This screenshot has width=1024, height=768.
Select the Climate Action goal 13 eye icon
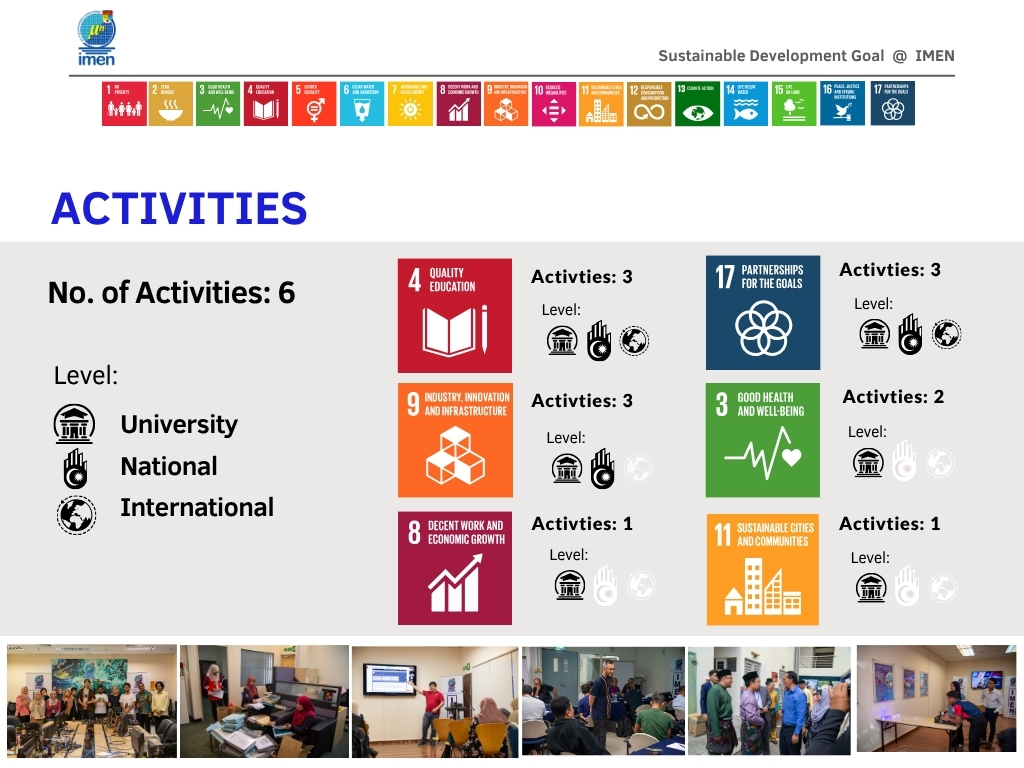[697, 104]
